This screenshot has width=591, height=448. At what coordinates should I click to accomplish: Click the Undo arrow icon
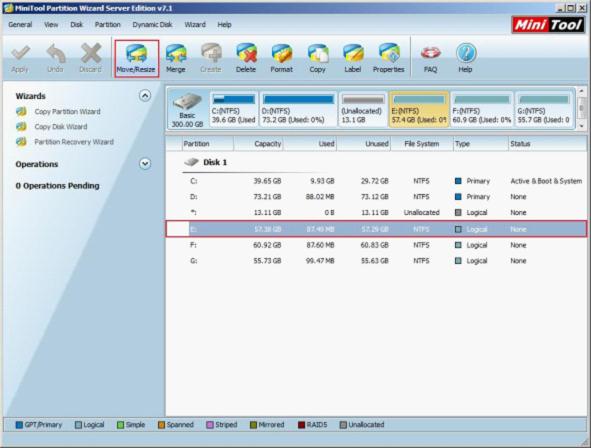(56, 54)
